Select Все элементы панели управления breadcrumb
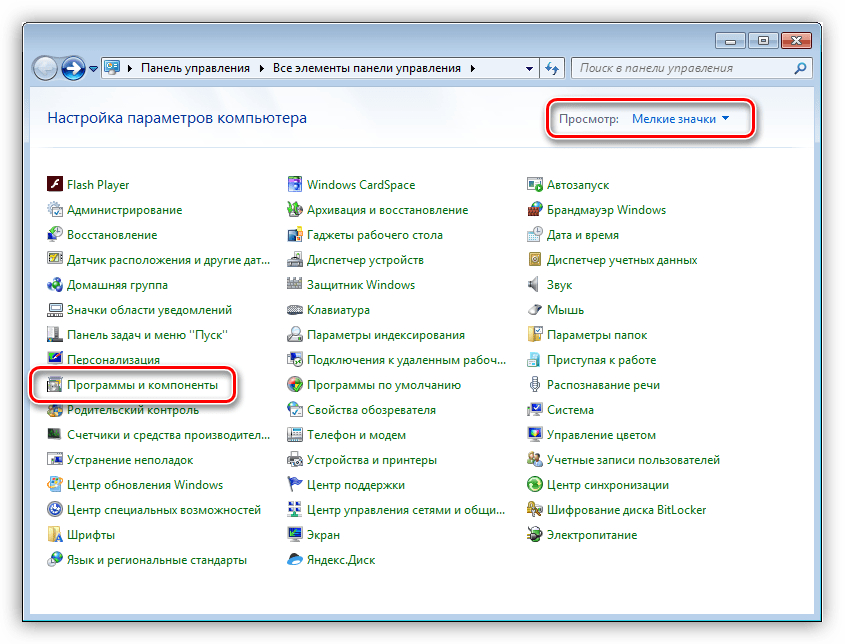The width and height of the screenshot is (845, 644). pos(366,68)
